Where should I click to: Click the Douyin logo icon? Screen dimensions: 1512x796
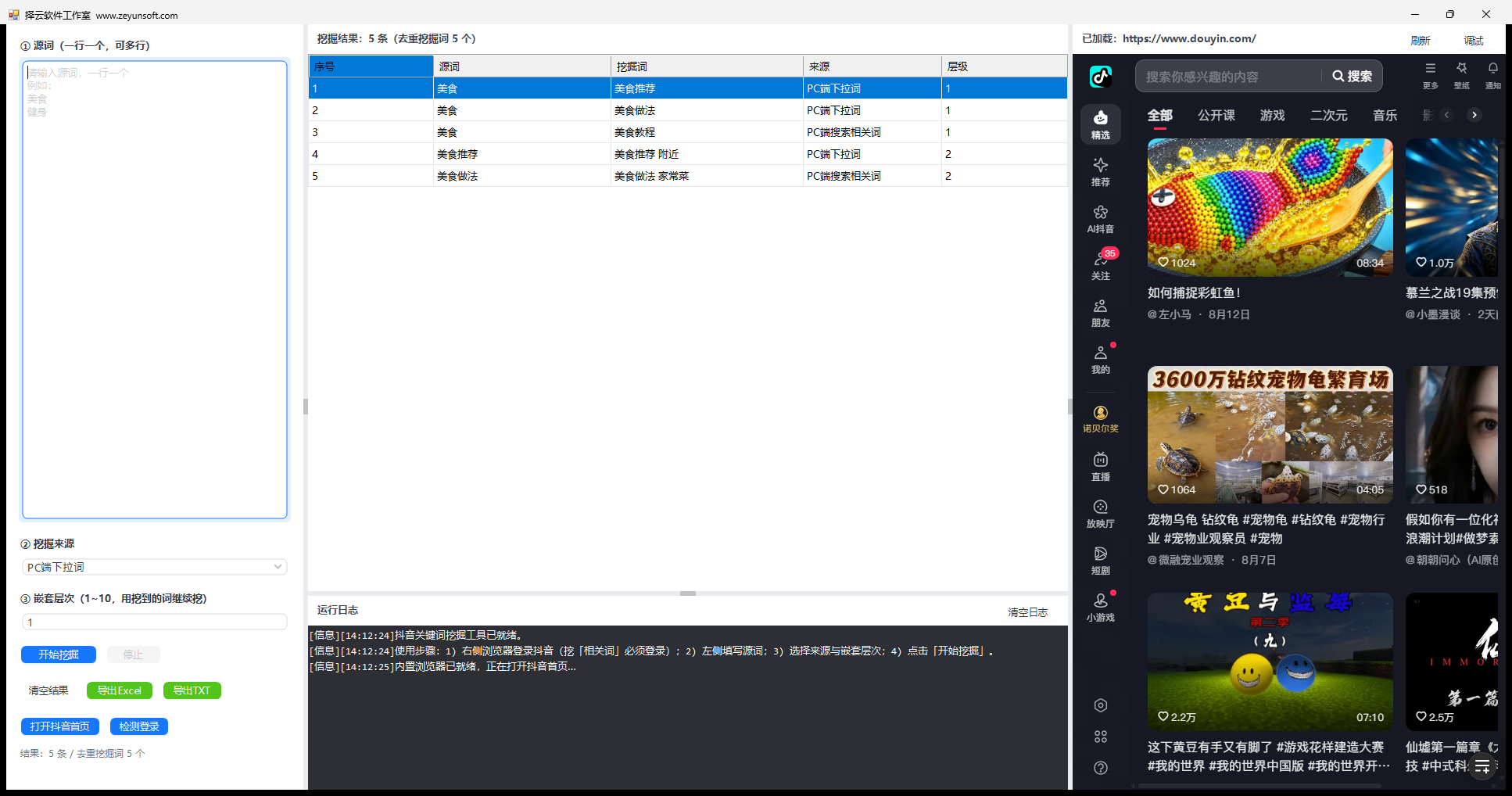1101,76
